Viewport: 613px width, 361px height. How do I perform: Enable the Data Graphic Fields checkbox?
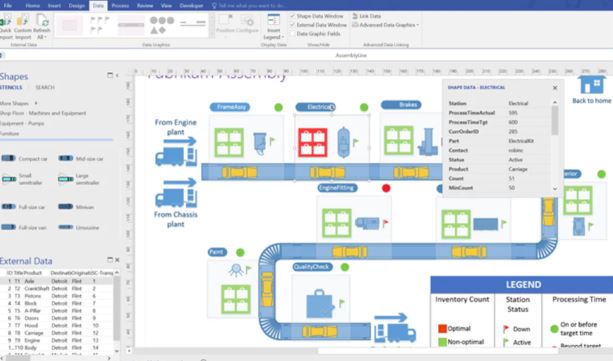click(292, 34)
